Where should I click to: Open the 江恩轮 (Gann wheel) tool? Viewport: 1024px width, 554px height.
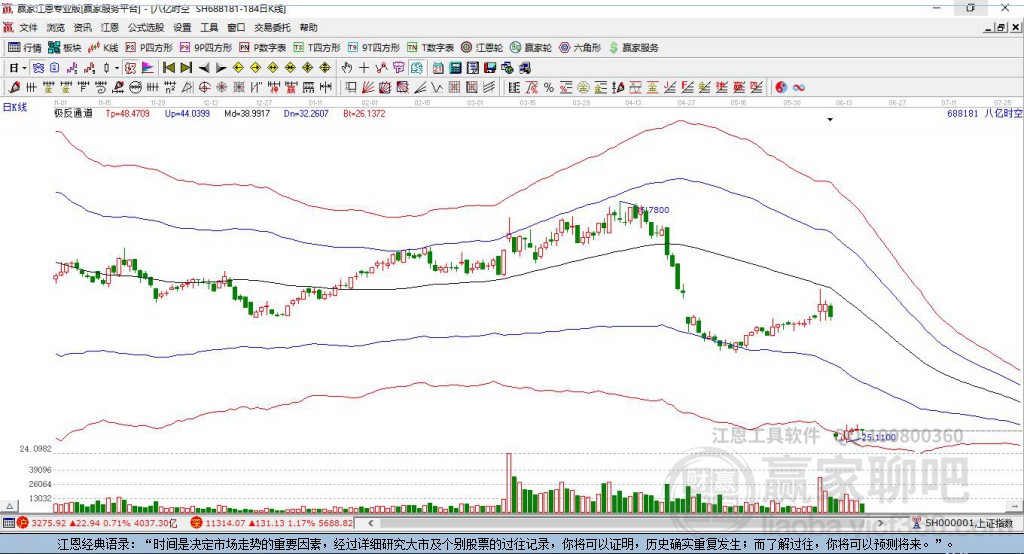pos(482,48)
